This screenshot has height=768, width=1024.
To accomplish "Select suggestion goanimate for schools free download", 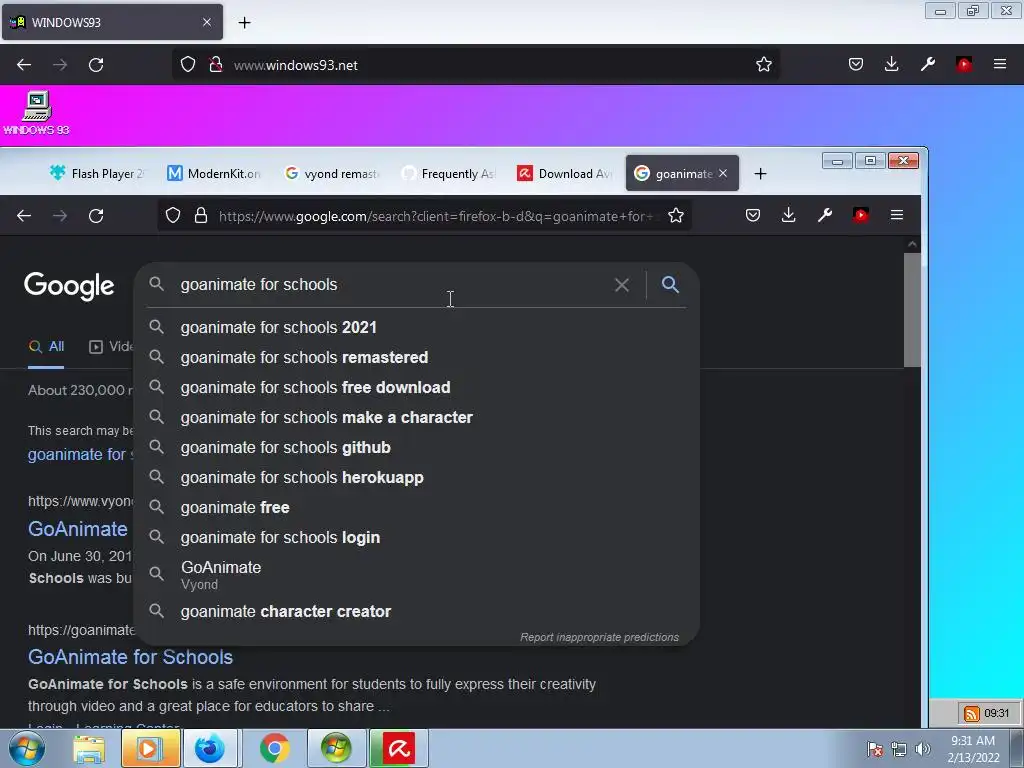I will [x=417, y=387].
